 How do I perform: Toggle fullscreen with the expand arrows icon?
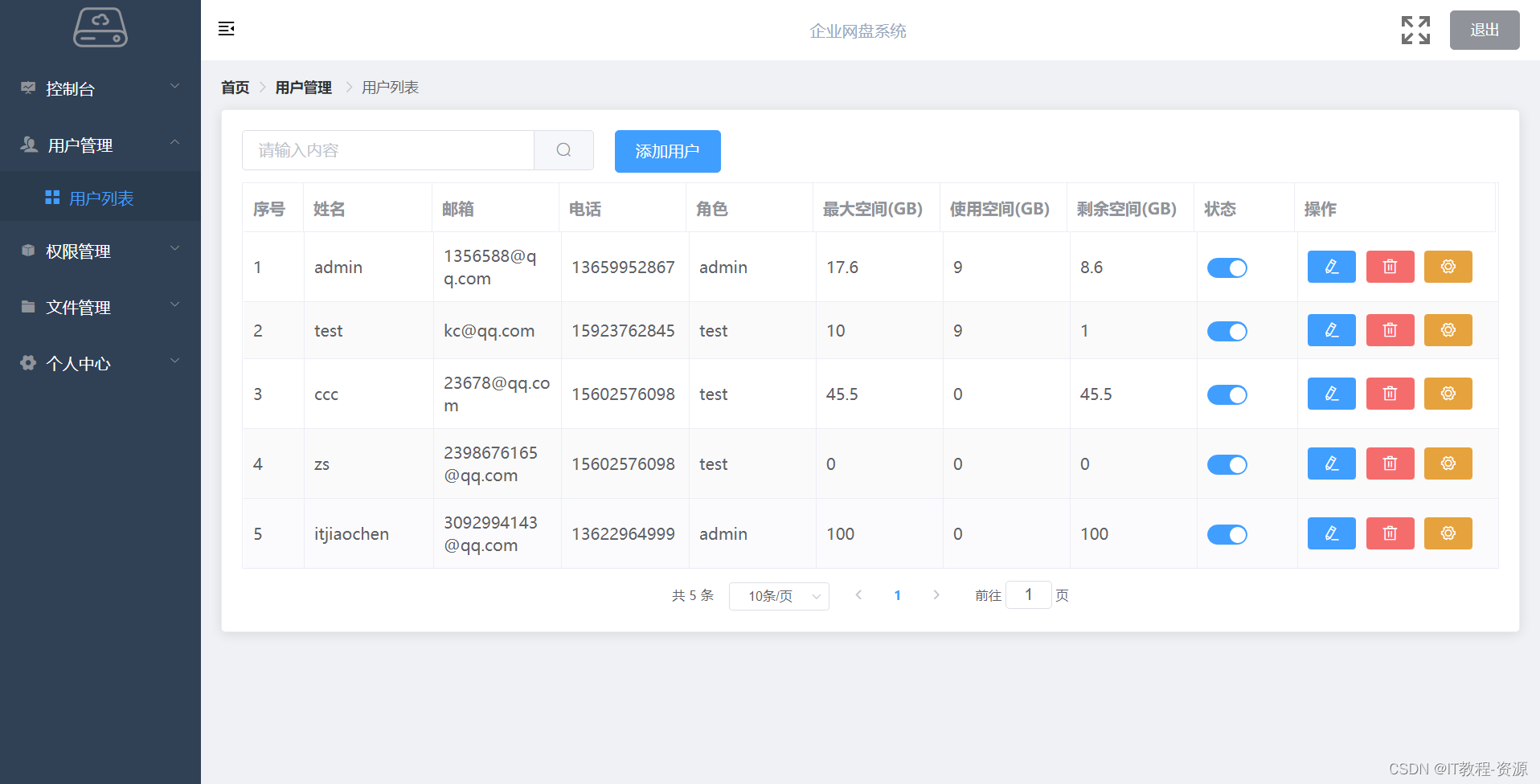tap(1415, 31)
